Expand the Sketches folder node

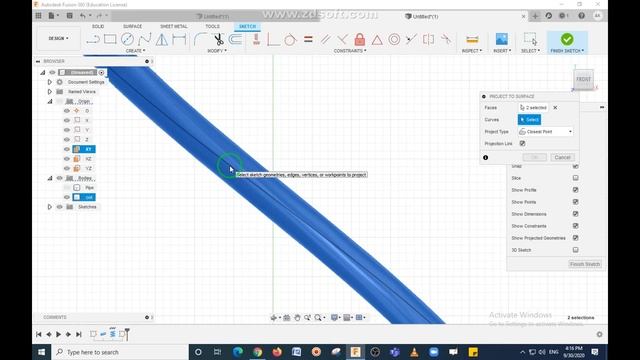click(50, 207)
